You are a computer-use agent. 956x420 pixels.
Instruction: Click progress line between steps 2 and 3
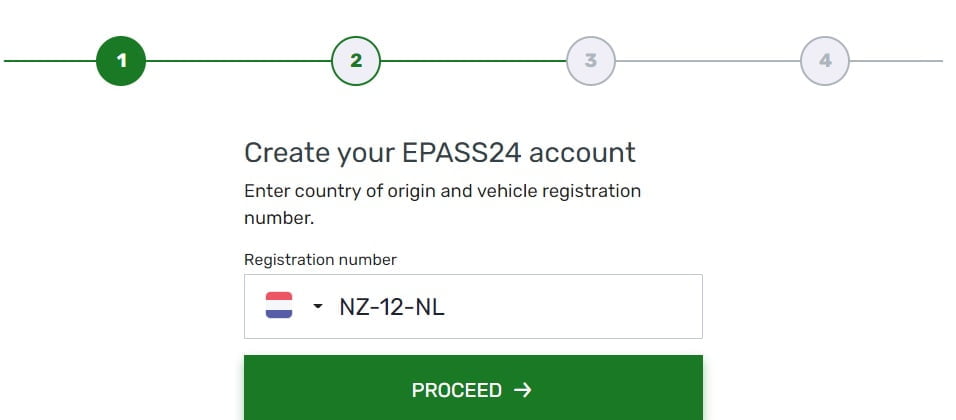(473, 61)
